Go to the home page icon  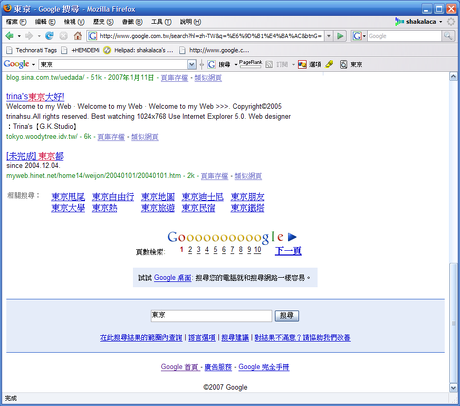(78, 36)
